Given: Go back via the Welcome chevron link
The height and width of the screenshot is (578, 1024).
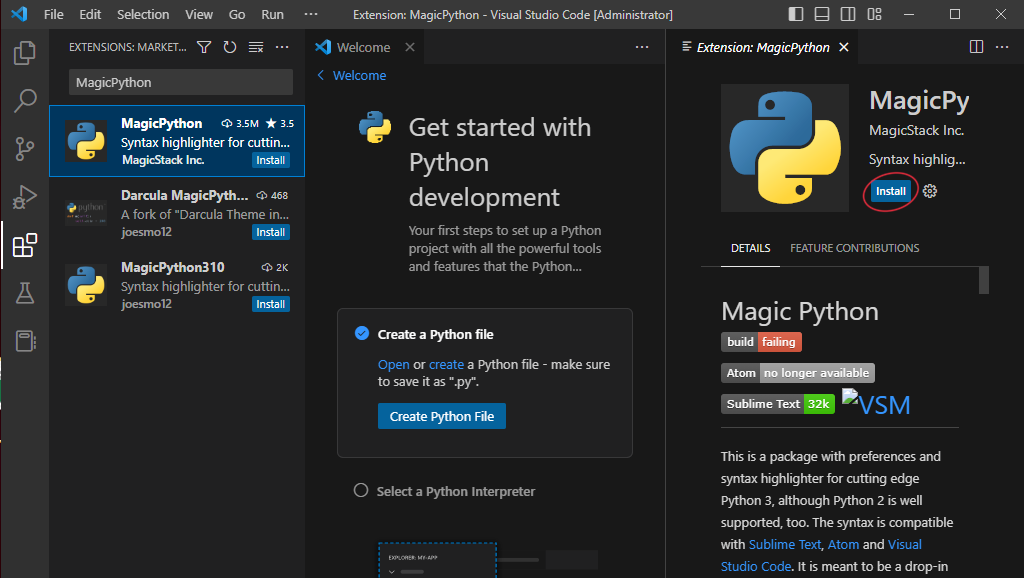Looking at the screenshot, I should click(352, 76).
